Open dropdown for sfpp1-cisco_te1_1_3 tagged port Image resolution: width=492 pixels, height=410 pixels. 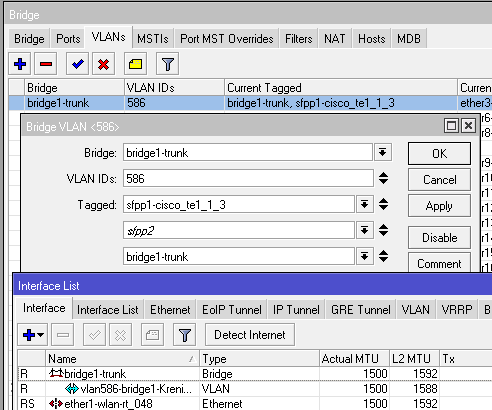tap(364, 204)
